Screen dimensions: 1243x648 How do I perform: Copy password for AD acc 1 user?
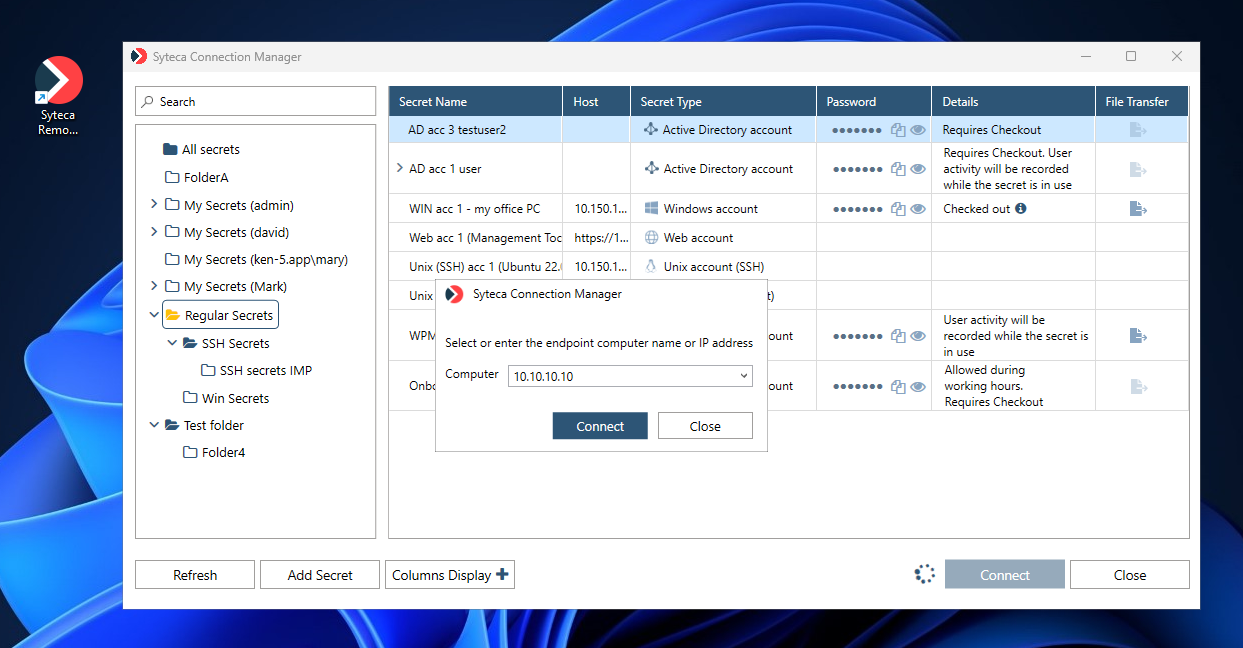898,169
